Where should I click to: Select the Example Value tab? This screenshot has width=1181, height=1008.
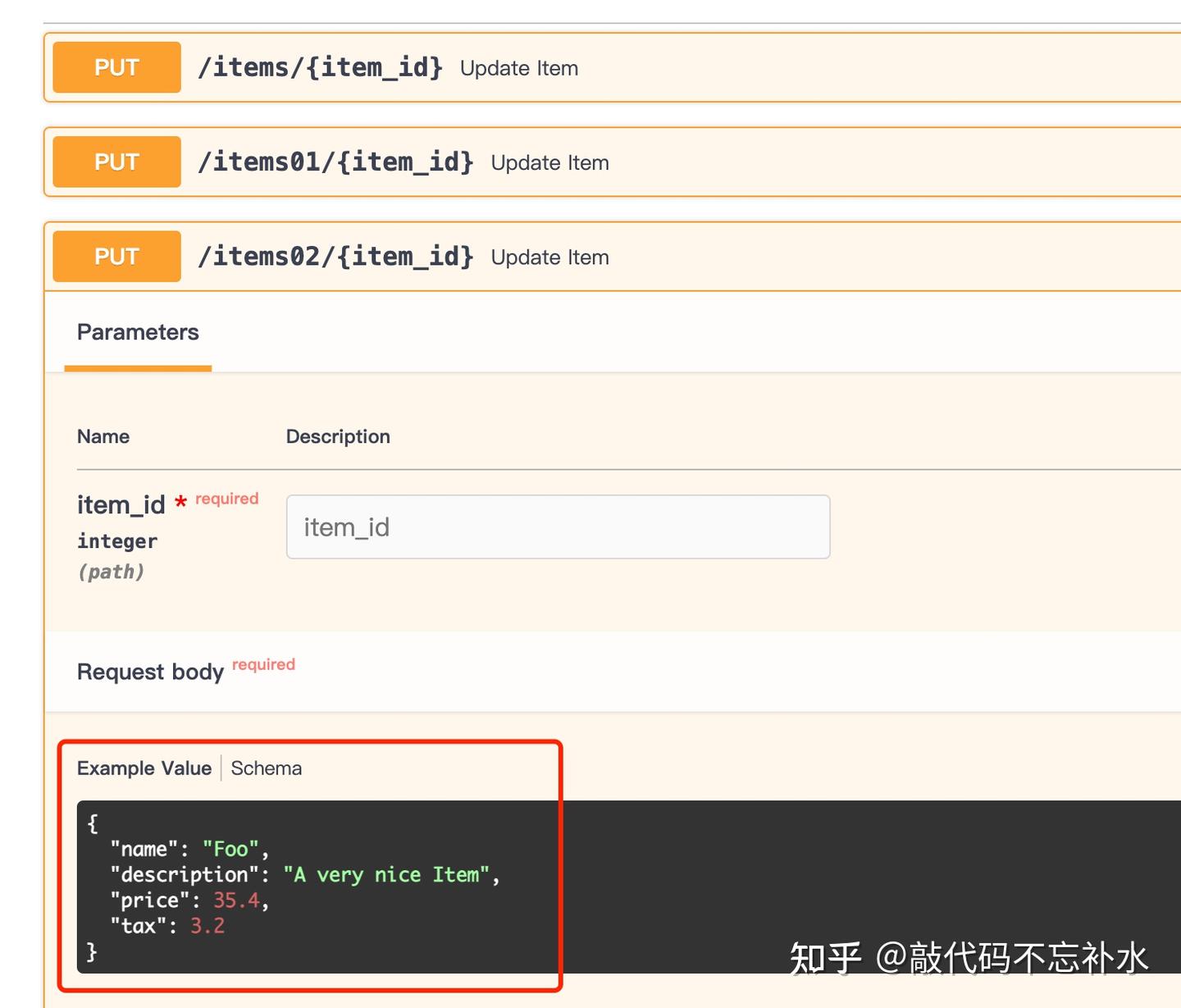click(144, 768)
